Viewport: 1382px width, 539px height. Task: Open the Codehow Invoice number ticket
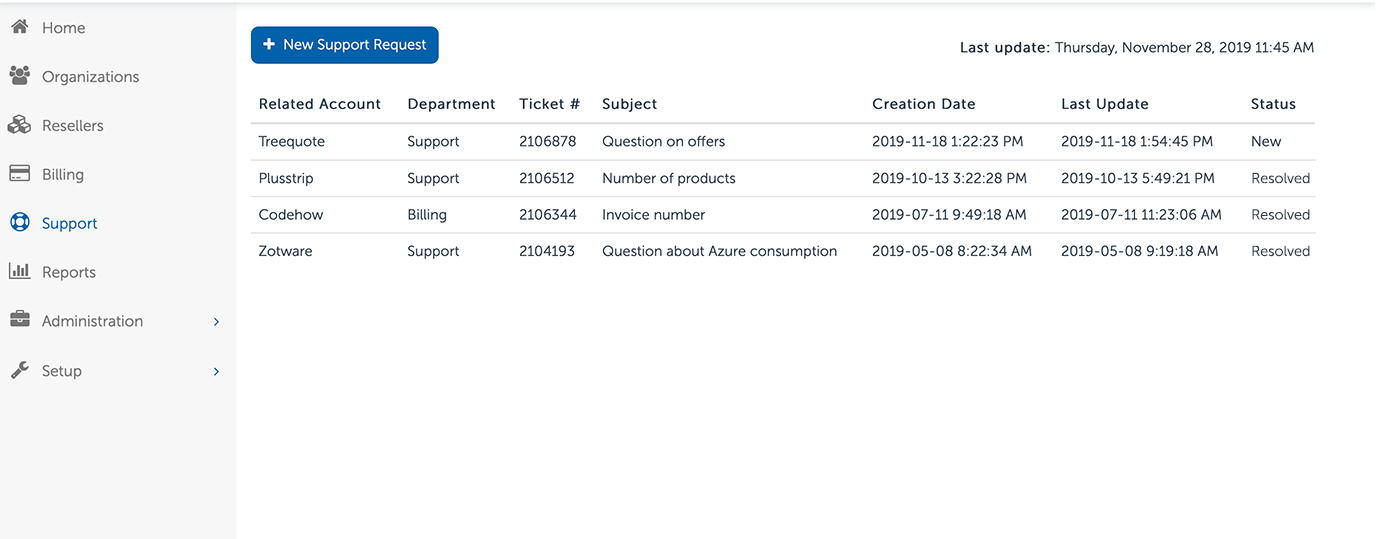point(653,215)
